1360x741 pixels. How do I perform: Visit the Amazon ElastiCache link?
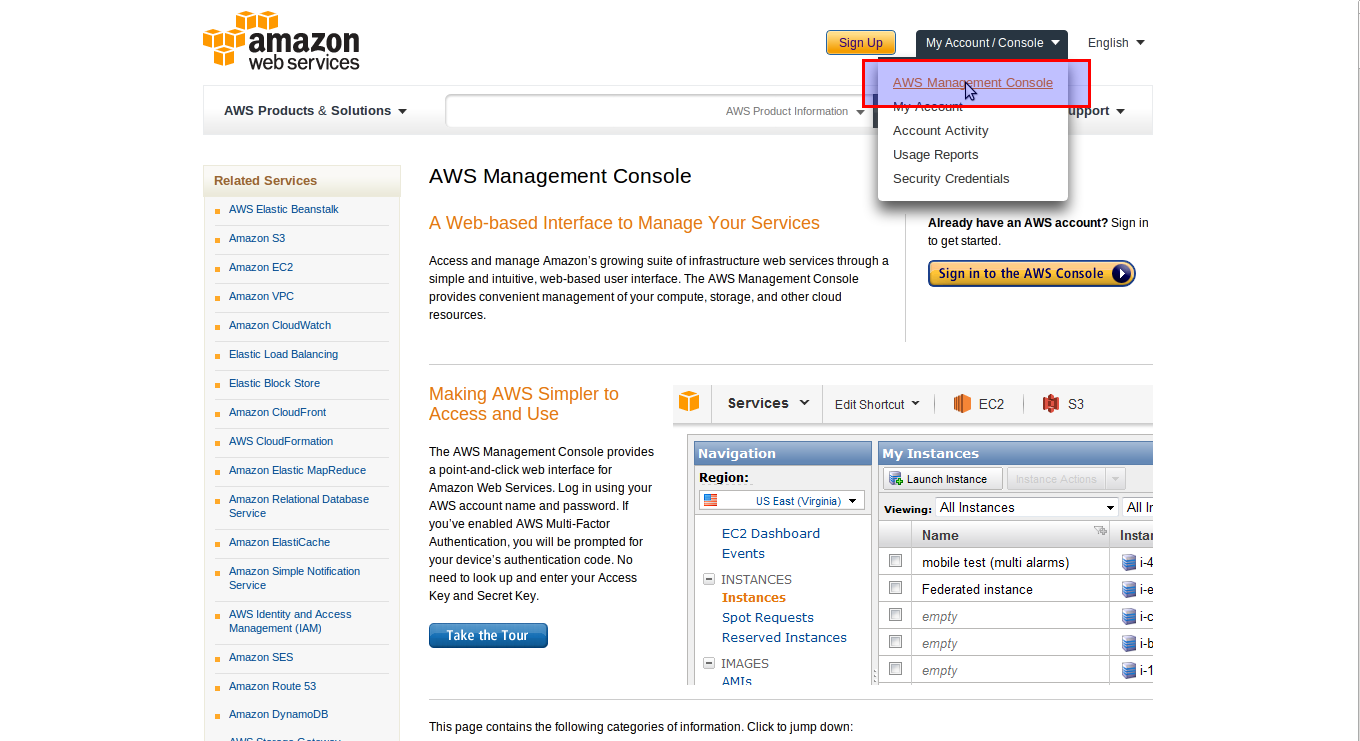tap(279, 542)
